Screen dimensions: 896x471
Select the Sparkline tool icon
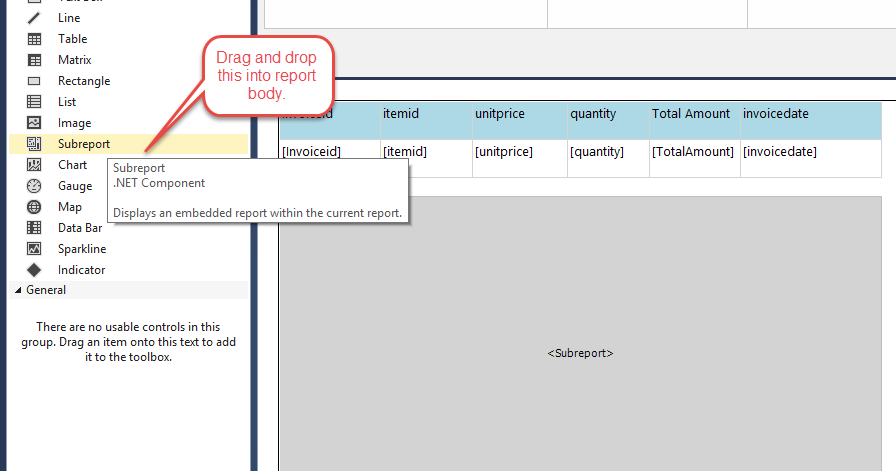point(34,249)
